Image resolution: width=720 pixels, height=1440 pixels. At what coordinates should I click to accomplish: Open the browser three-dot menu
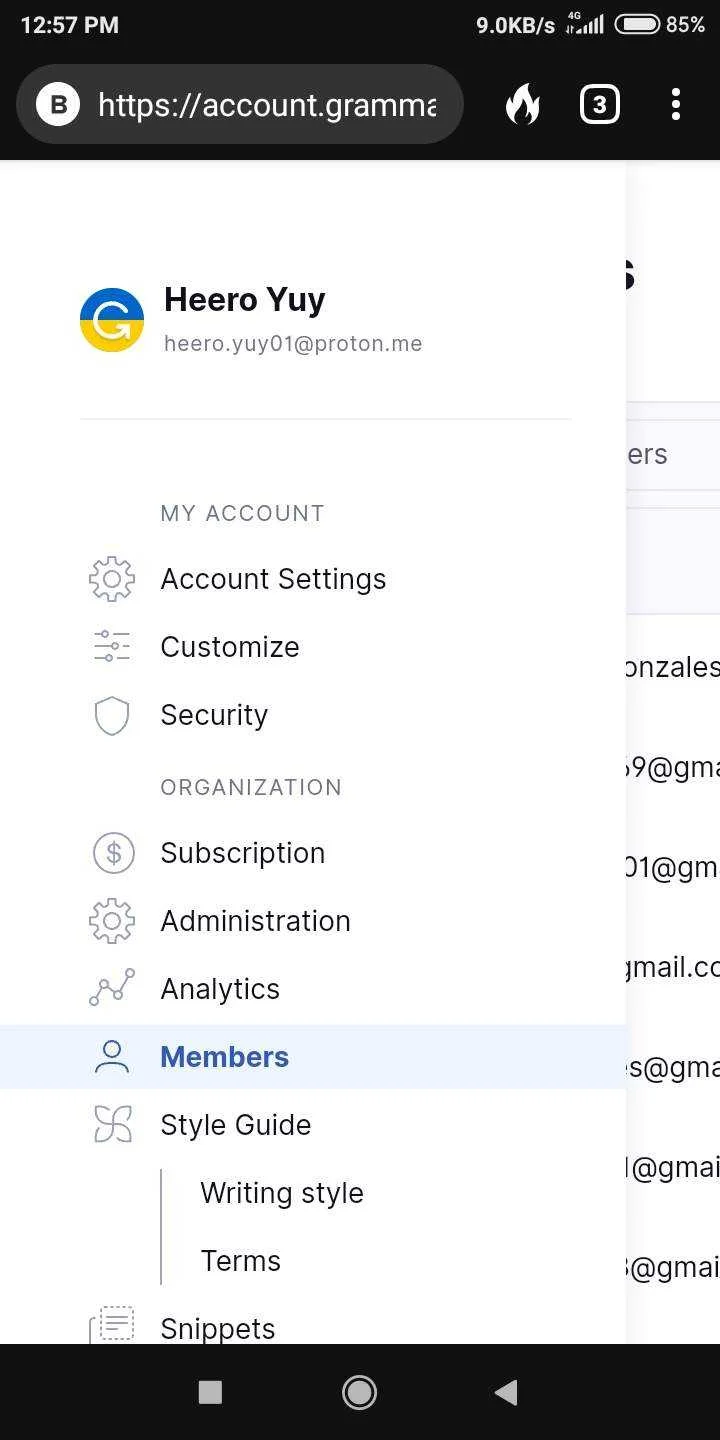click(x=676, y=104)
